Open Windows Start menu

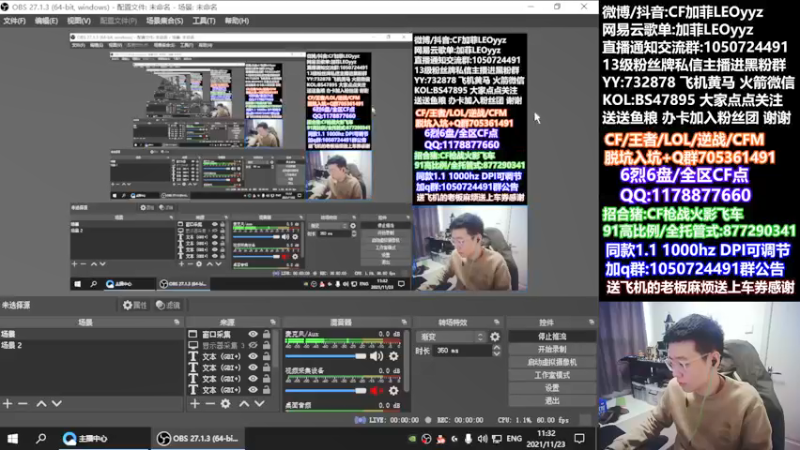[x=13, y=438]
